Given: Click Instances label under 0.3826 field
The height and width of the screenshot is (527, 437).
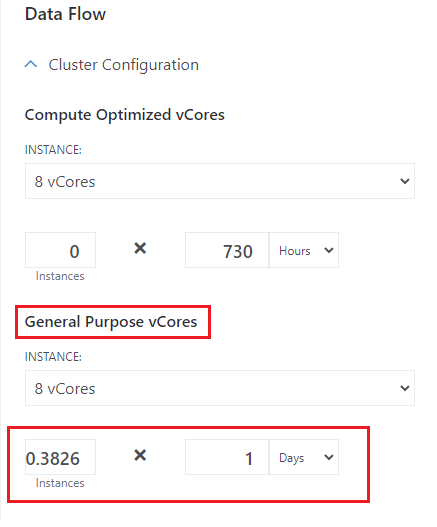Looking at the screenshot, I should 60,483.
